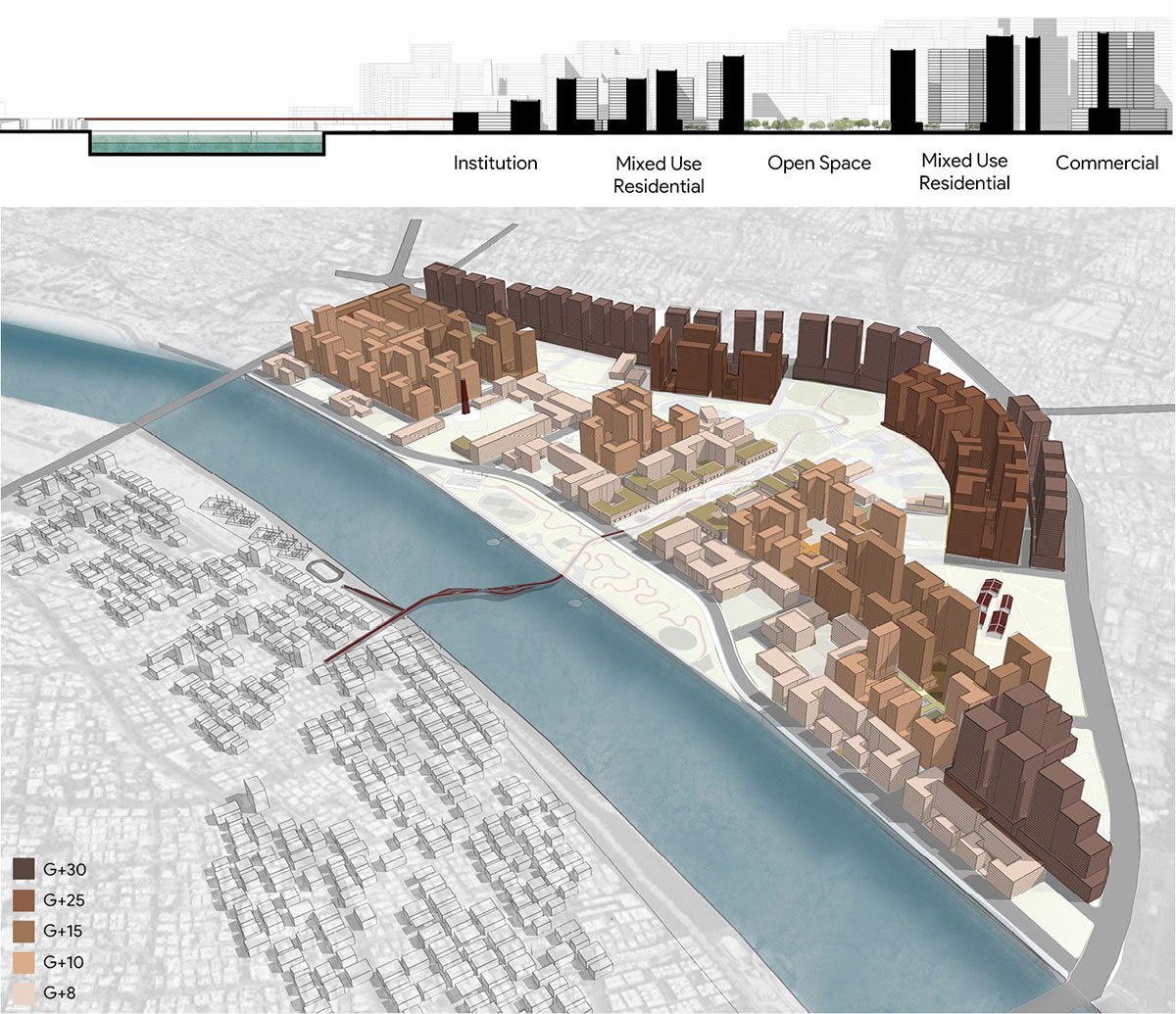Click the G+30 legend color swatch
1176x1014 pixels.
point(24,869)
